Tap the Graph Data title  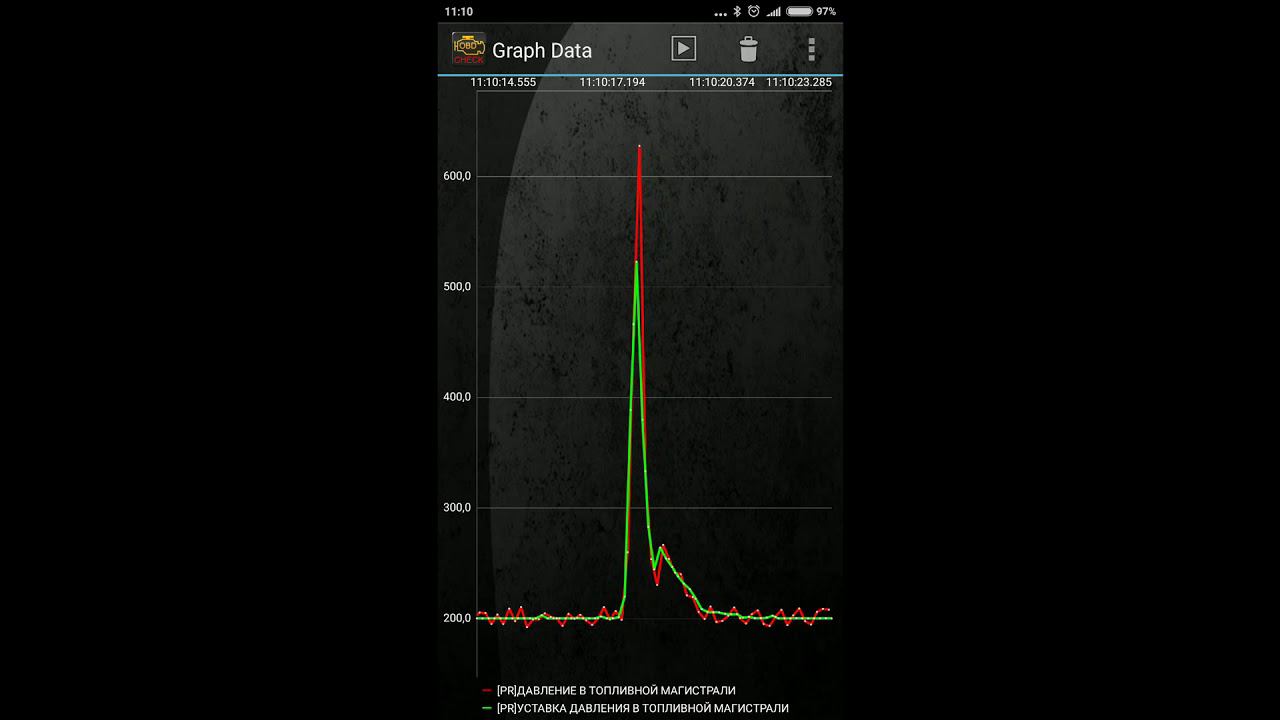click(542, 50)
